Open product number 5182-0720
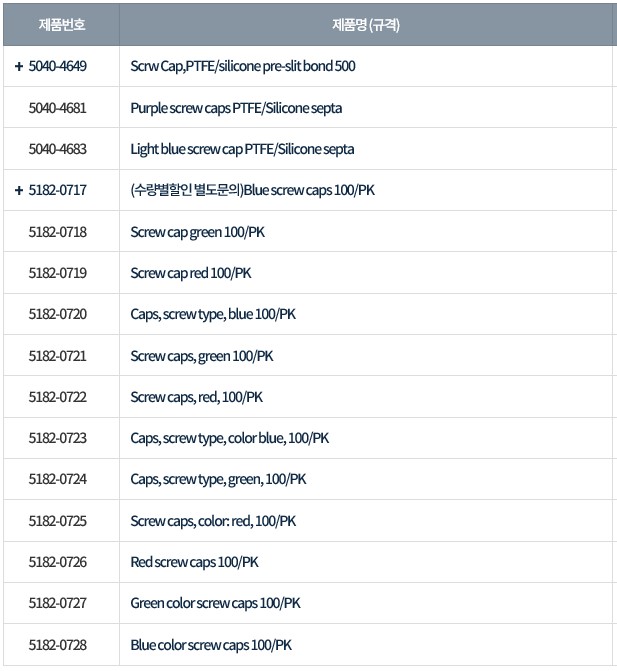 (x=57, y=314)
